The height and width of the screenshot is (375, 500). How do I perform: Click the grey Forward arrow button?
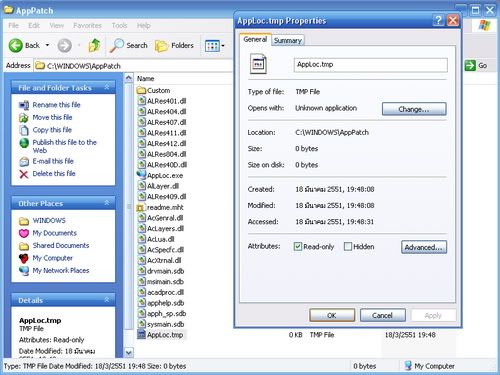(65, 45)
